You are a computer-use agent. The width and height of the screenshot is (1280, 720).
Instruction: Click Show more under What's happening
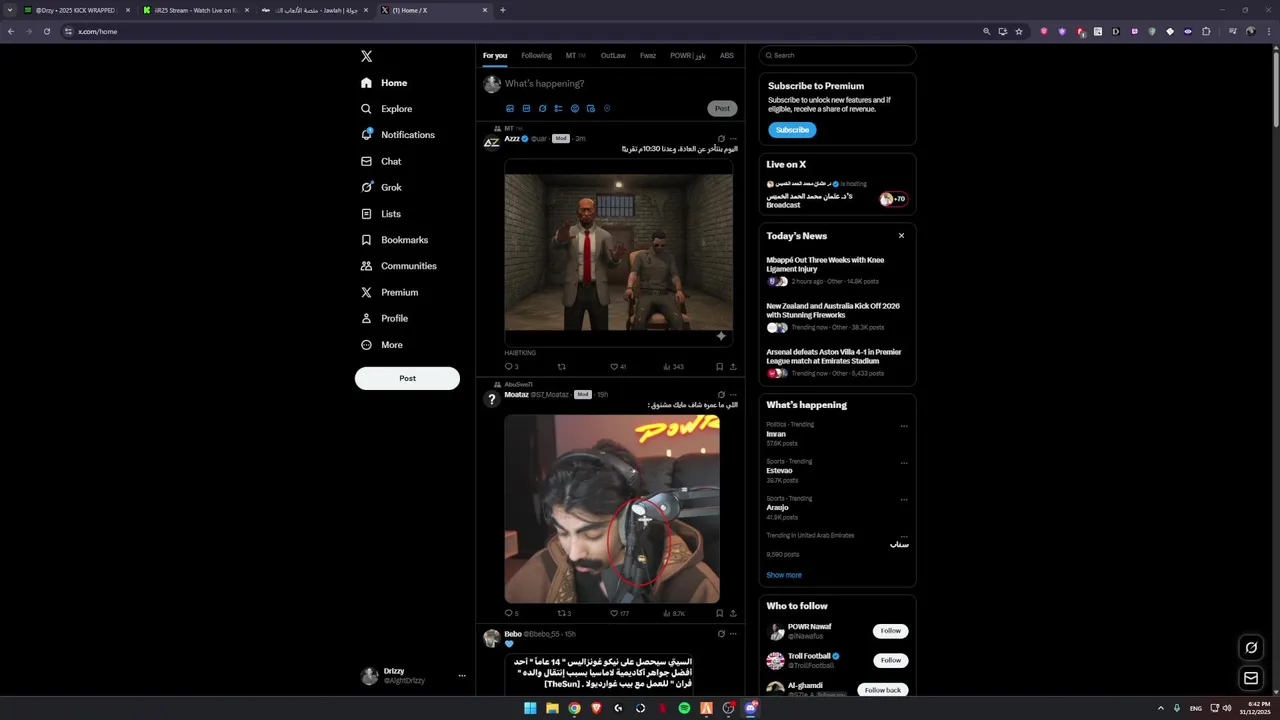(x=784, y=575)
